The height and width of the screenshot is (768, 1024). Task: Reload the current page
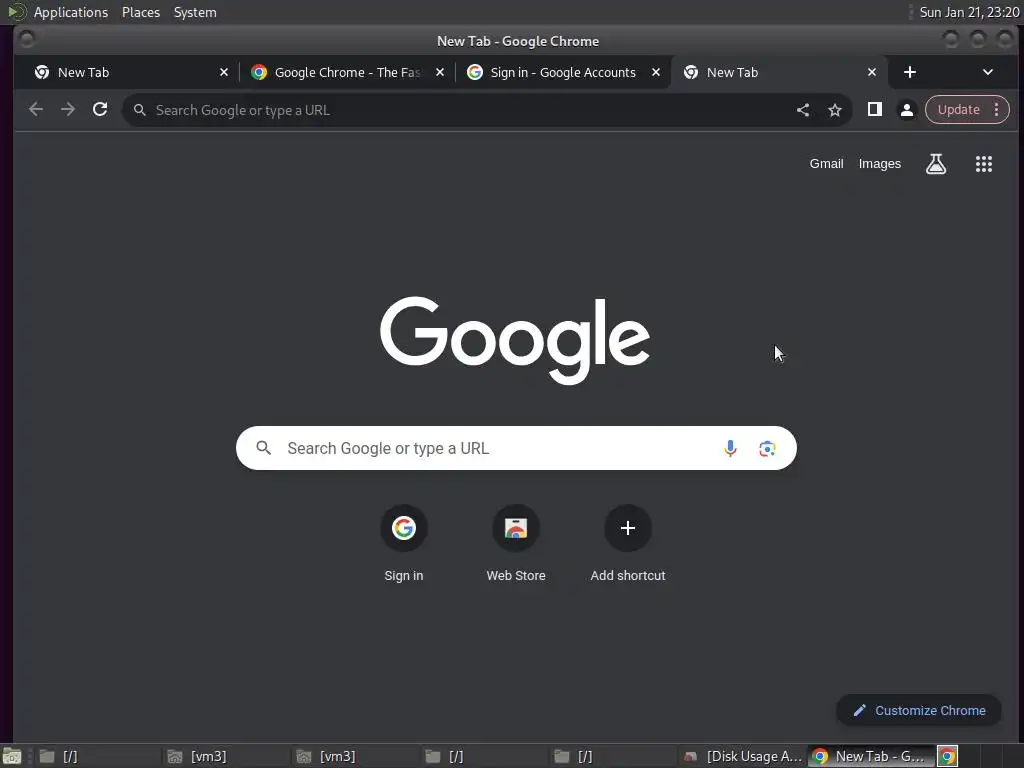point(100,110)
